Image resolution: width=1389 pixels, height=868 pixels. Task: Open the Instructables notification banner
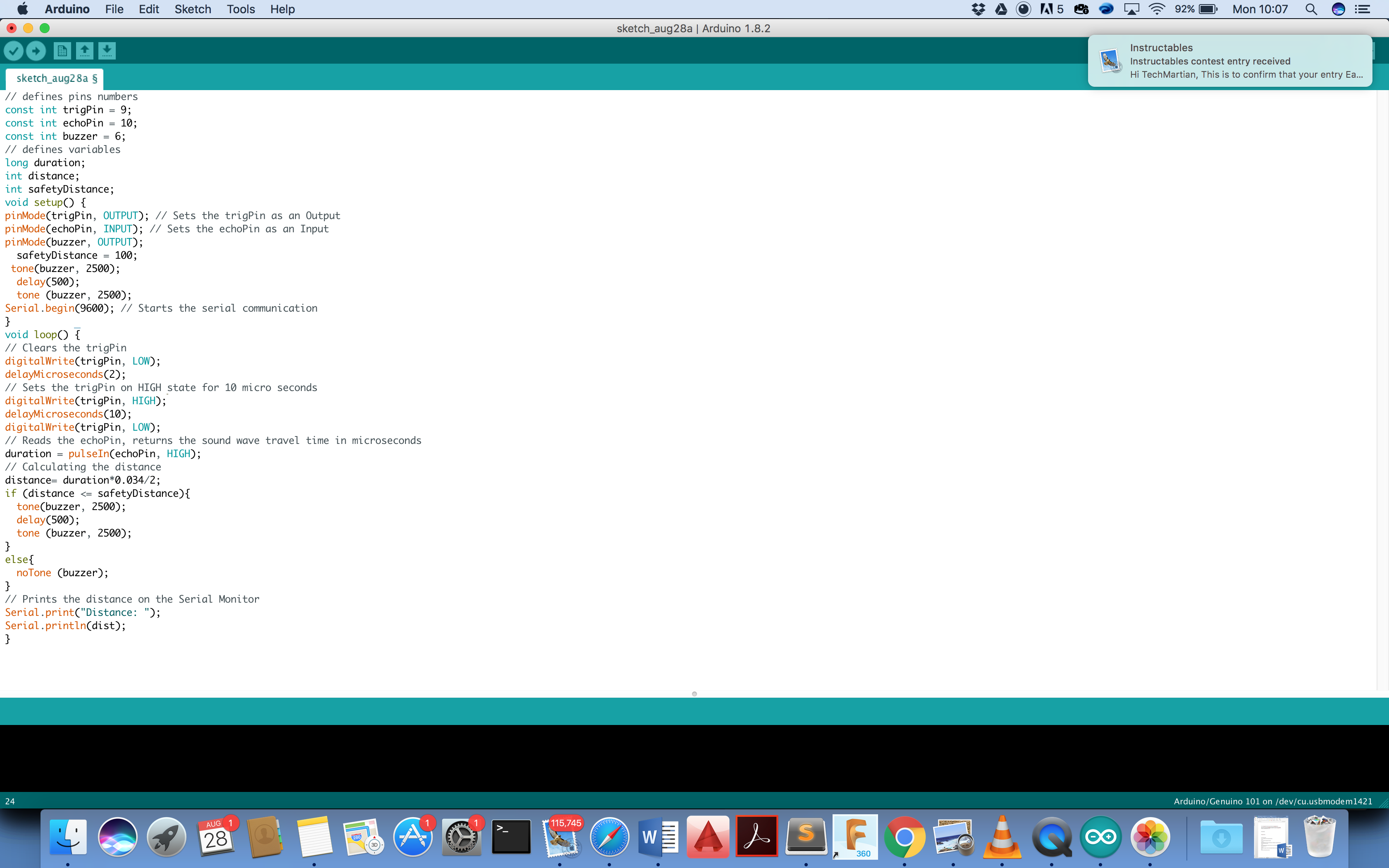(x=1229, y=61)
